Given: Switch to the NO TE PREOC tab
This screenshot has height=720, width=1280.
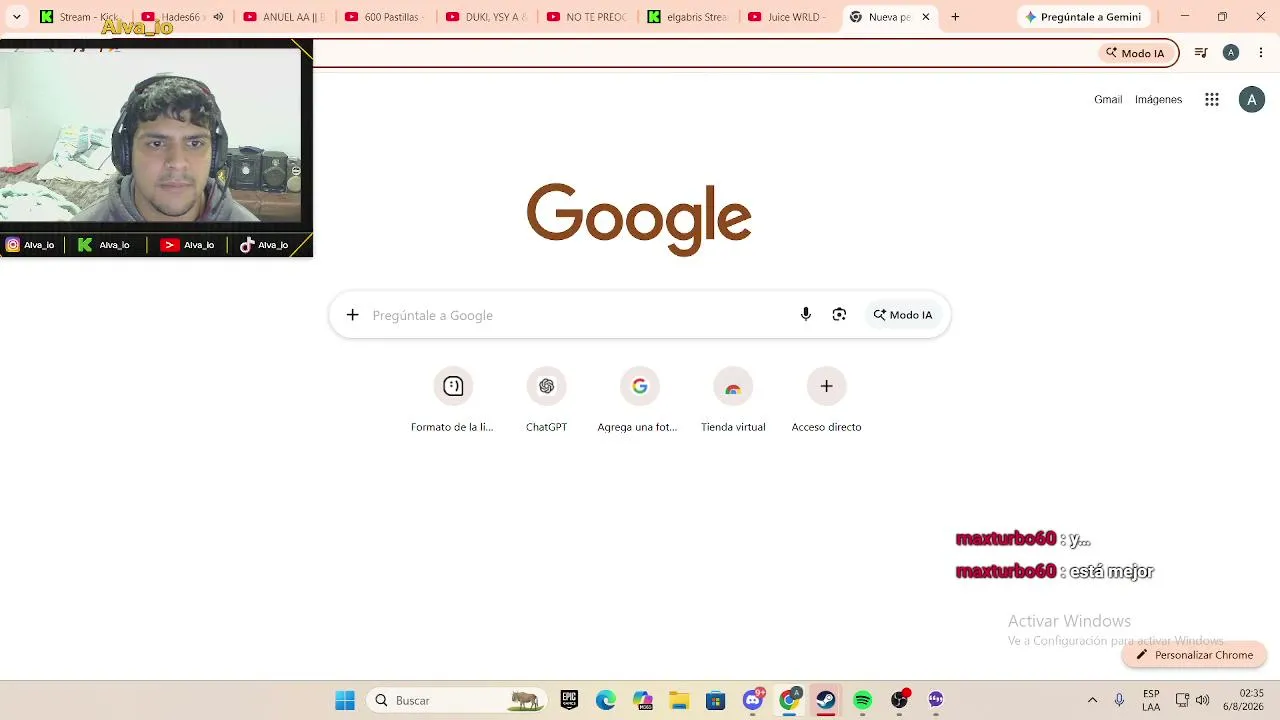Looking at the screenshot, I should tap(587, 17).
